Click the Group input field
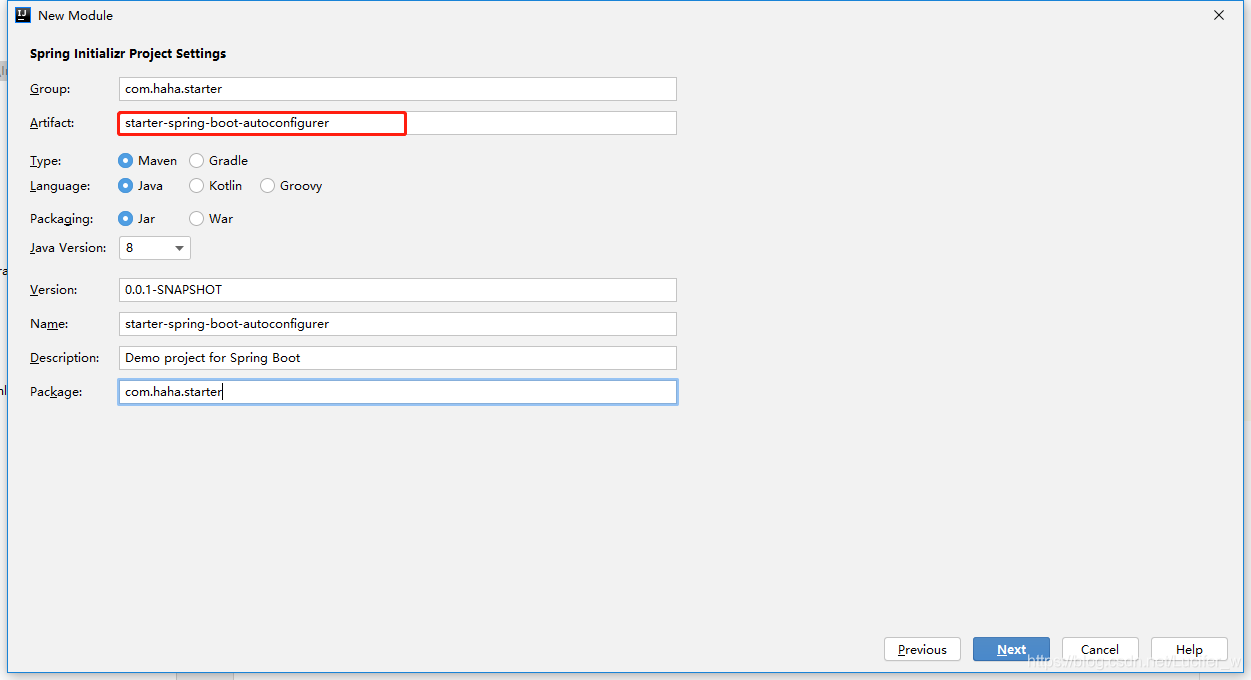The image size is (1251, 680). click(398, 89)
